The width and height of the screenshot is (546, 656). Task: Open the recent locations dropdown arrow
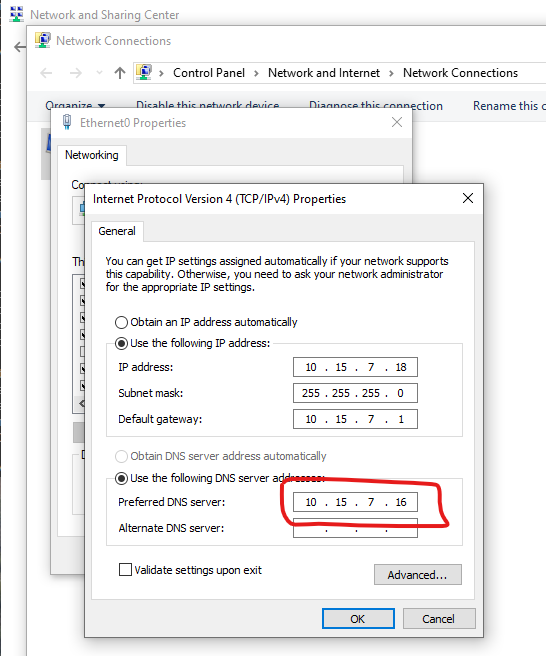click(x=99, y=73)
